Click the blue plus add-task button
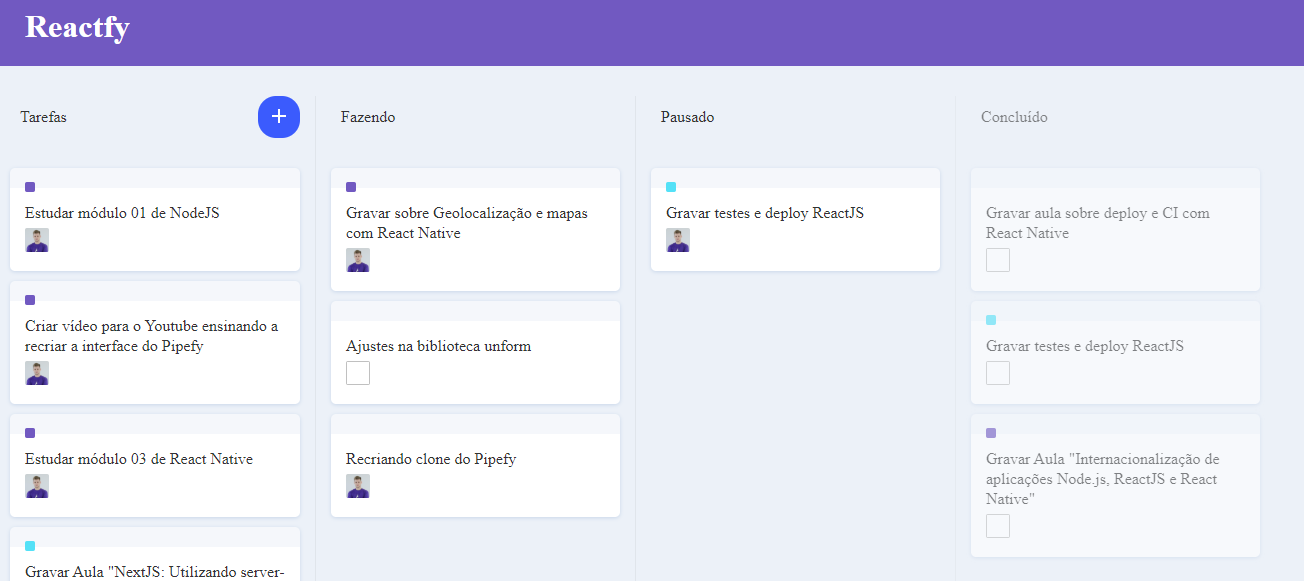The width and height of the screenshot is (1304, 581). pyautogui.click(x=279, y=117)
